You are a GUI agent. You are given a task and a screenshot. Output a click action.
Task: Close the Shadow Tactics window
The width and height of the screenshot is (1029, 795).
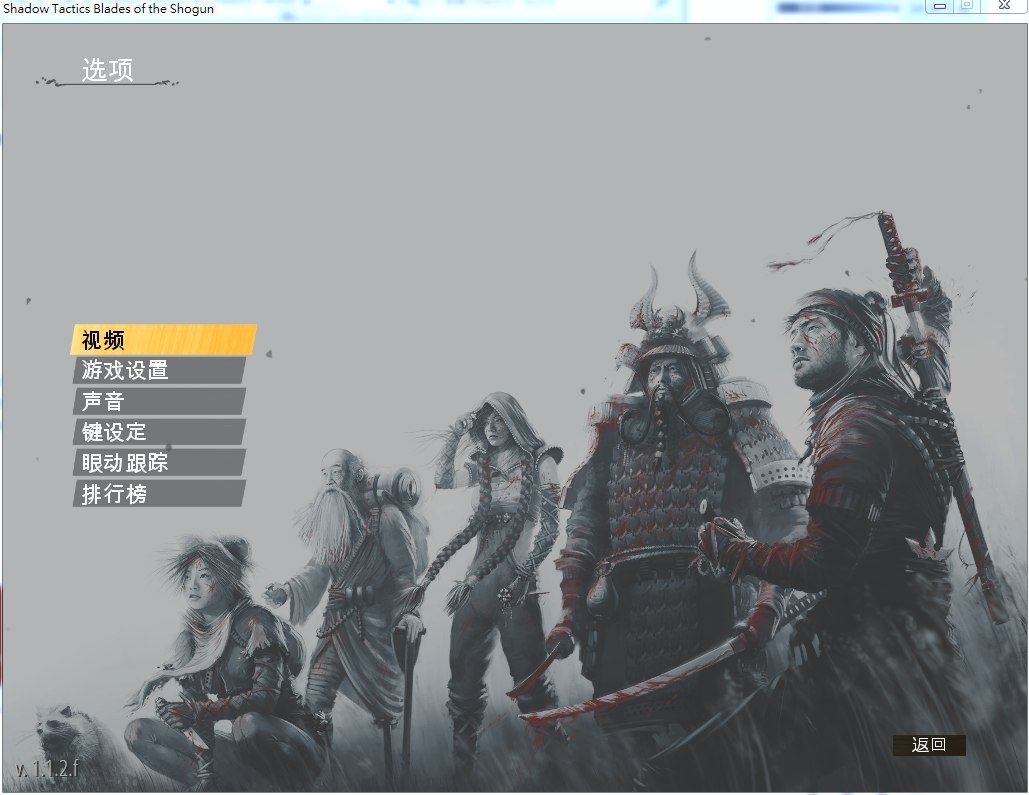click(1004, 5)
